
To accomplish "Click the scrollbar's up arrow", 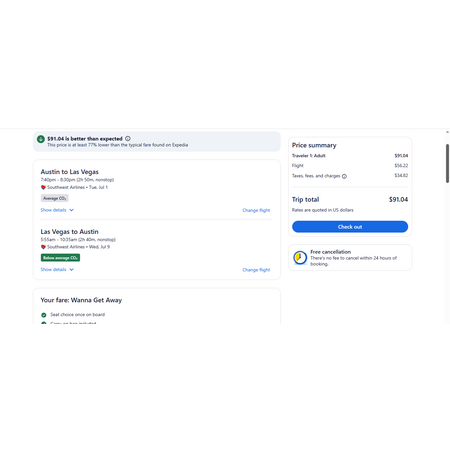I will point(447,132).
